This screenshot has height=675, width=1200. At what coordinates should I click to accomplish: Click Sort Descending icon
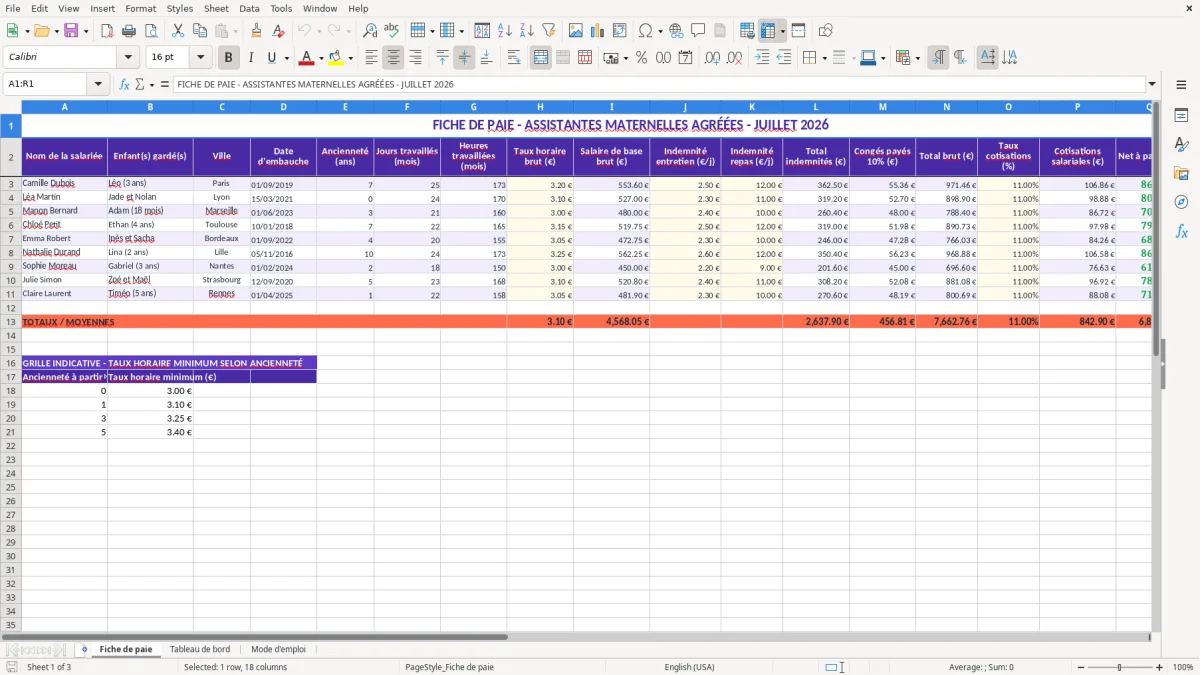[526, 31]
